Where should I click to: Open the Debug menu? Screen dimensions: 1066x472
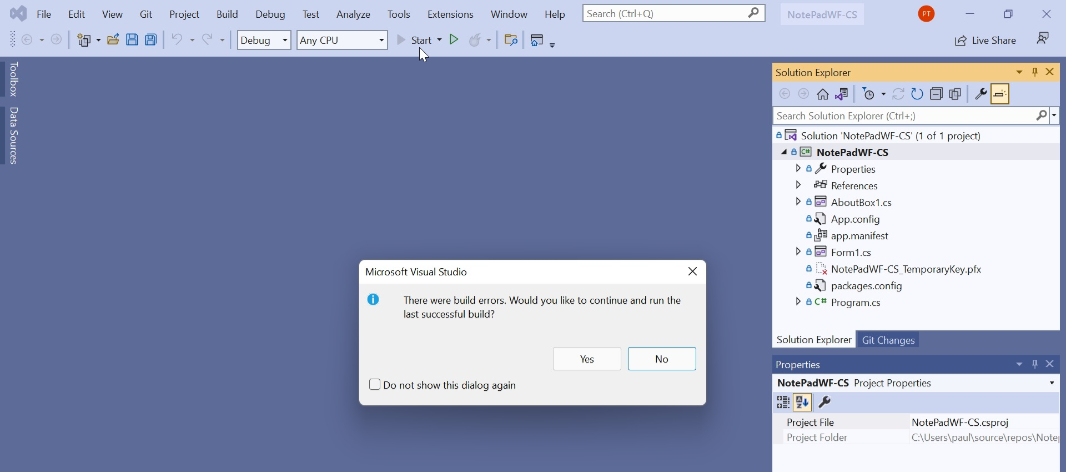coord(270,14)
